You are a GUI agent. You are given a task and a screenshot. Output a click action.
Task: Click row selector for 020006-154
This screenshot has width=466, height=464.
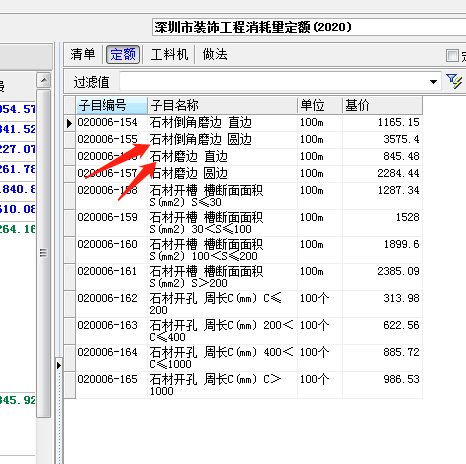(x=69, y=123)
